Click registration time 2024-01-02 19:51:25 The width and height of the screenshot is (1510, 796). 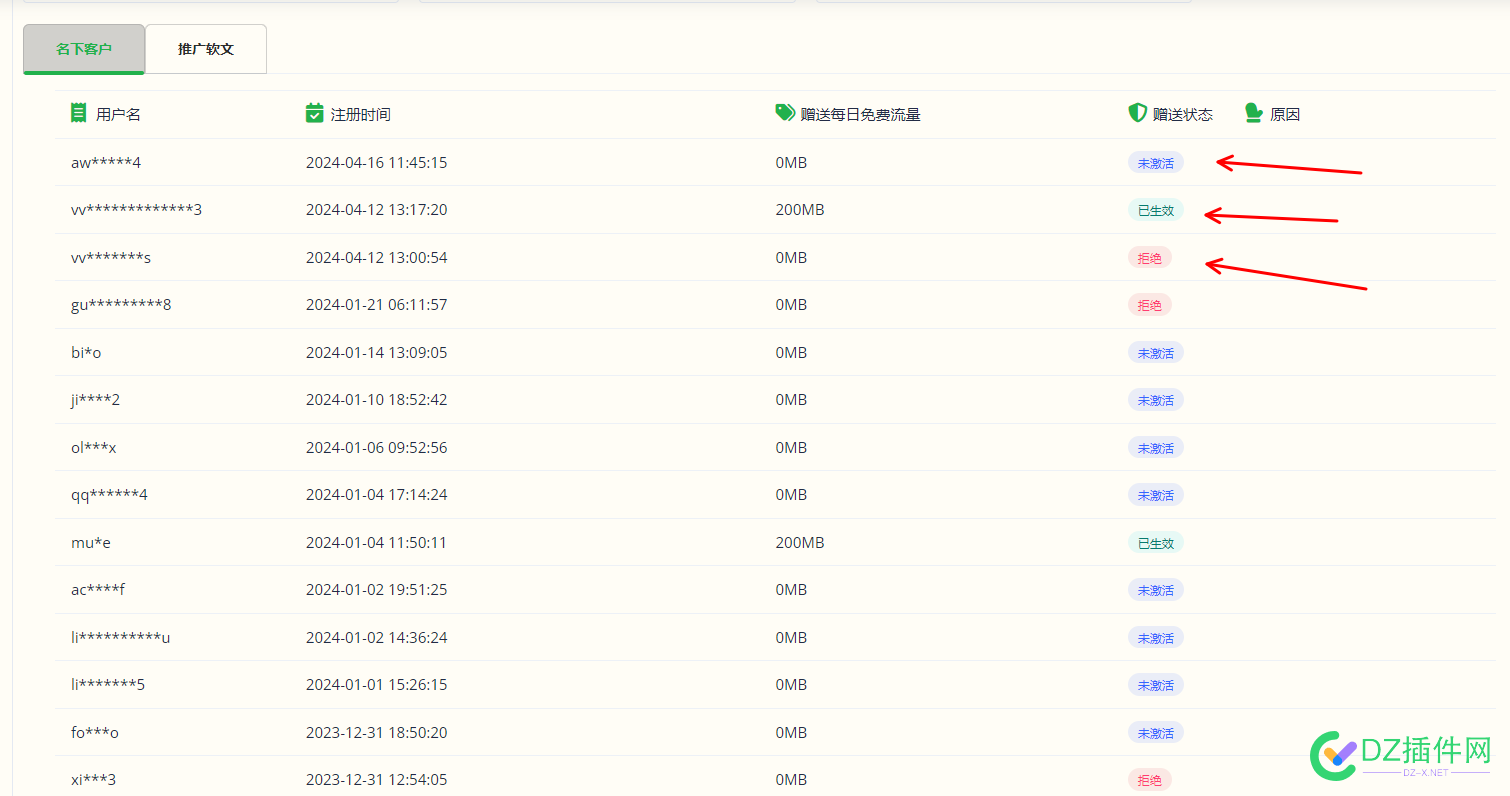377,590
